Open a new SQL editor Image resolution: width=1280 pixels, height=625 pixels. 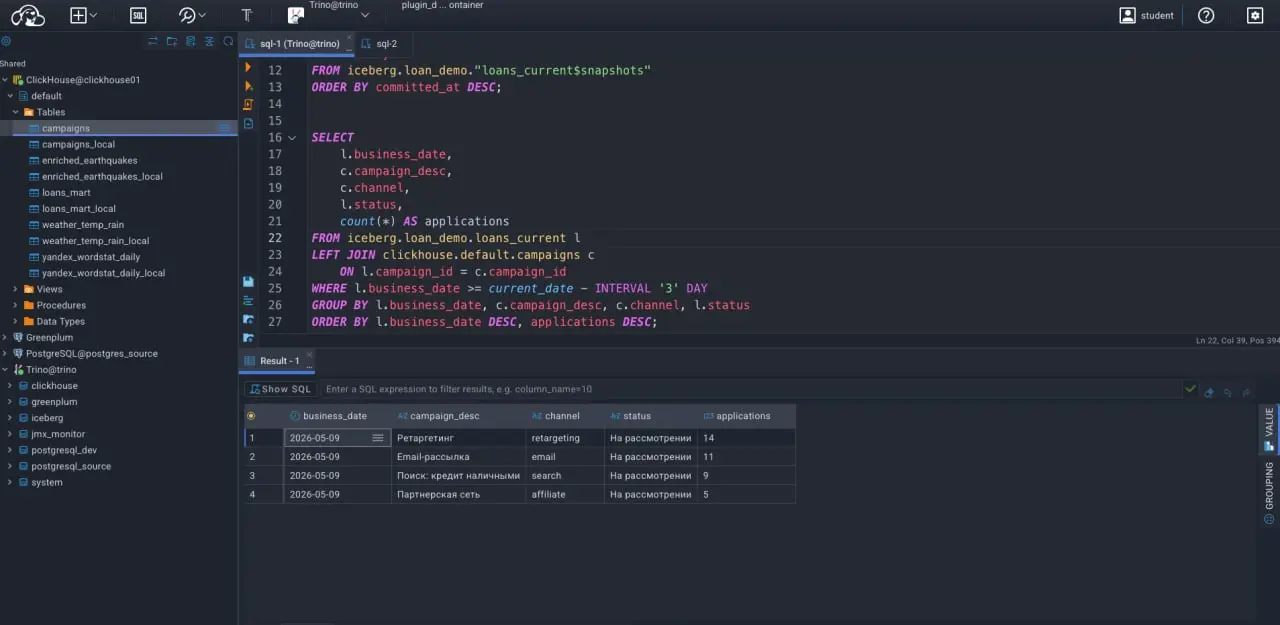tap(138, 15)
